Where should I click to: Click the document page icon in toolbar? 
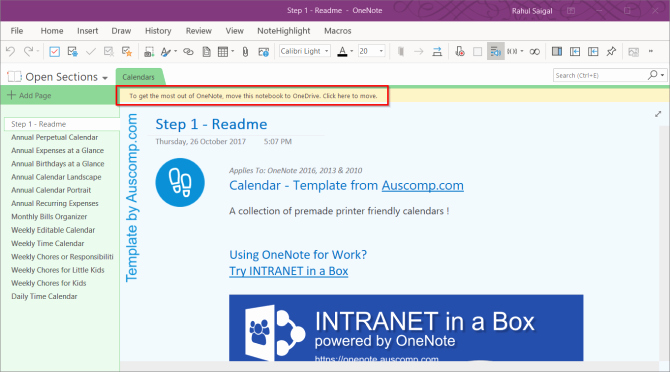206,52
